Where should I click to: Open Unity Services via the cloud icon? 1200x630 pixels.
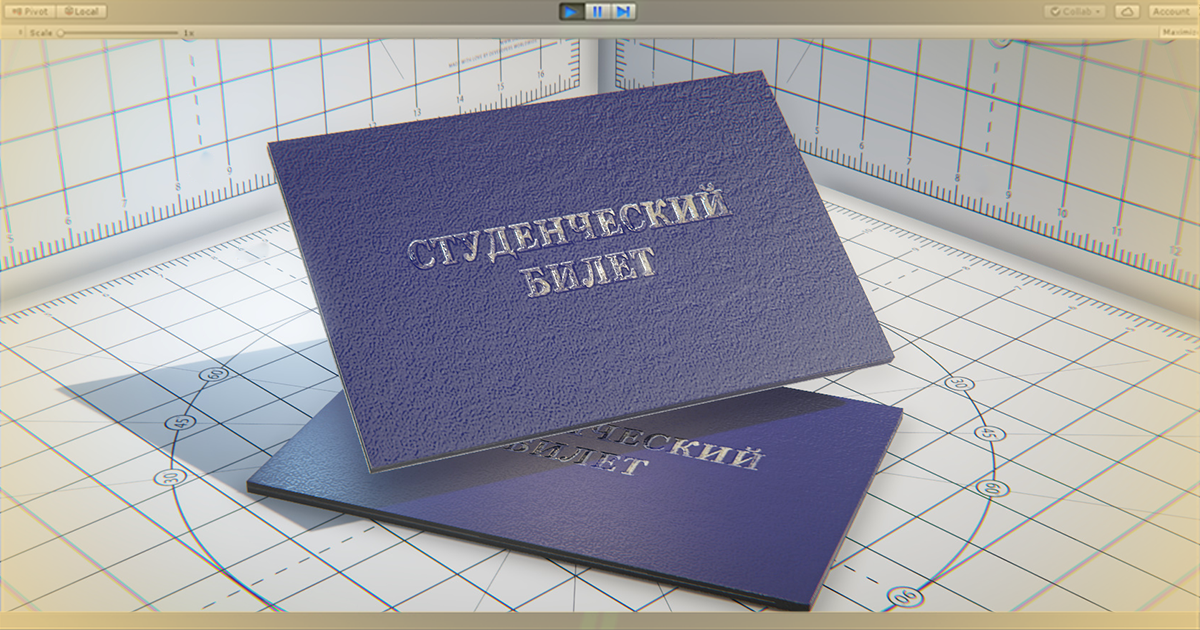click(x=1128, y=12)
